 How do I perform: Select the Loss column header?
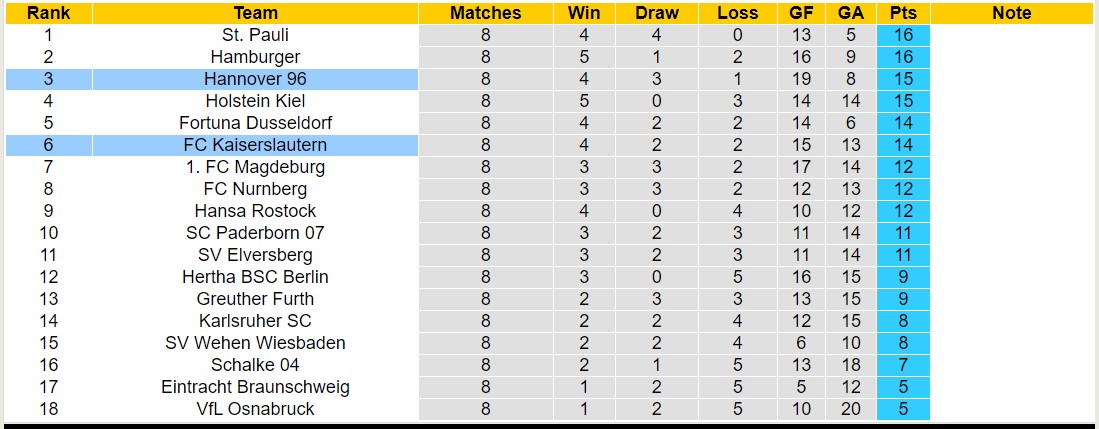[x=737, y=13]
